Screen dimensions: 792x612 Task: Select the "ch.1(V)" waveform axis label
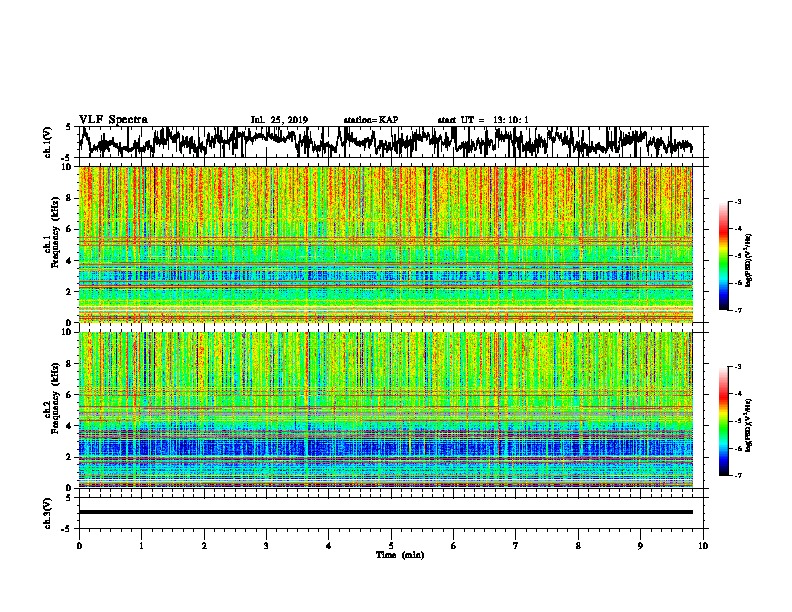point(48,142)
